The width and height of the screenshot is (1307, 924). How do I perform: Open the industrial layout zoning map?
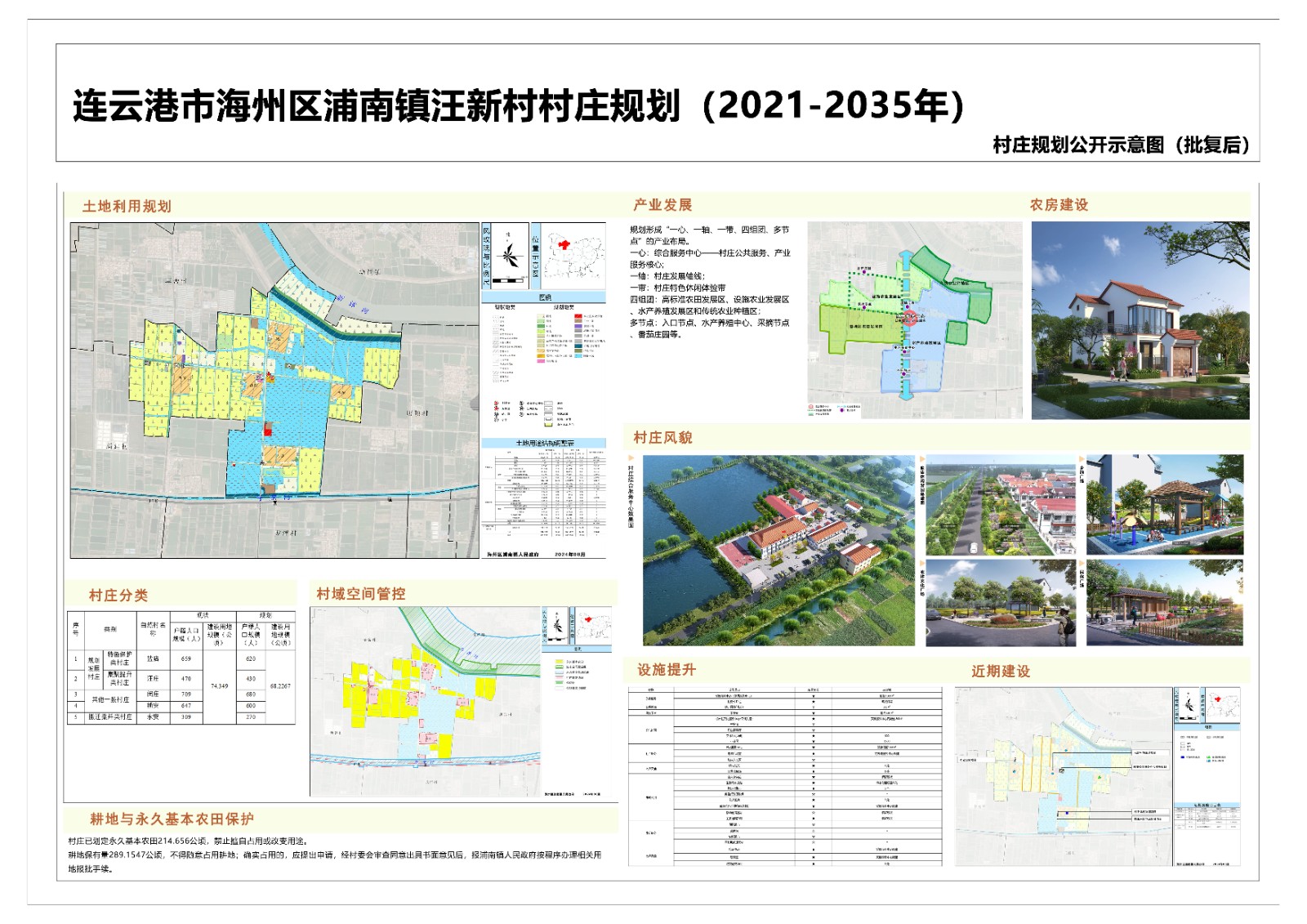[x=914, y=320]
